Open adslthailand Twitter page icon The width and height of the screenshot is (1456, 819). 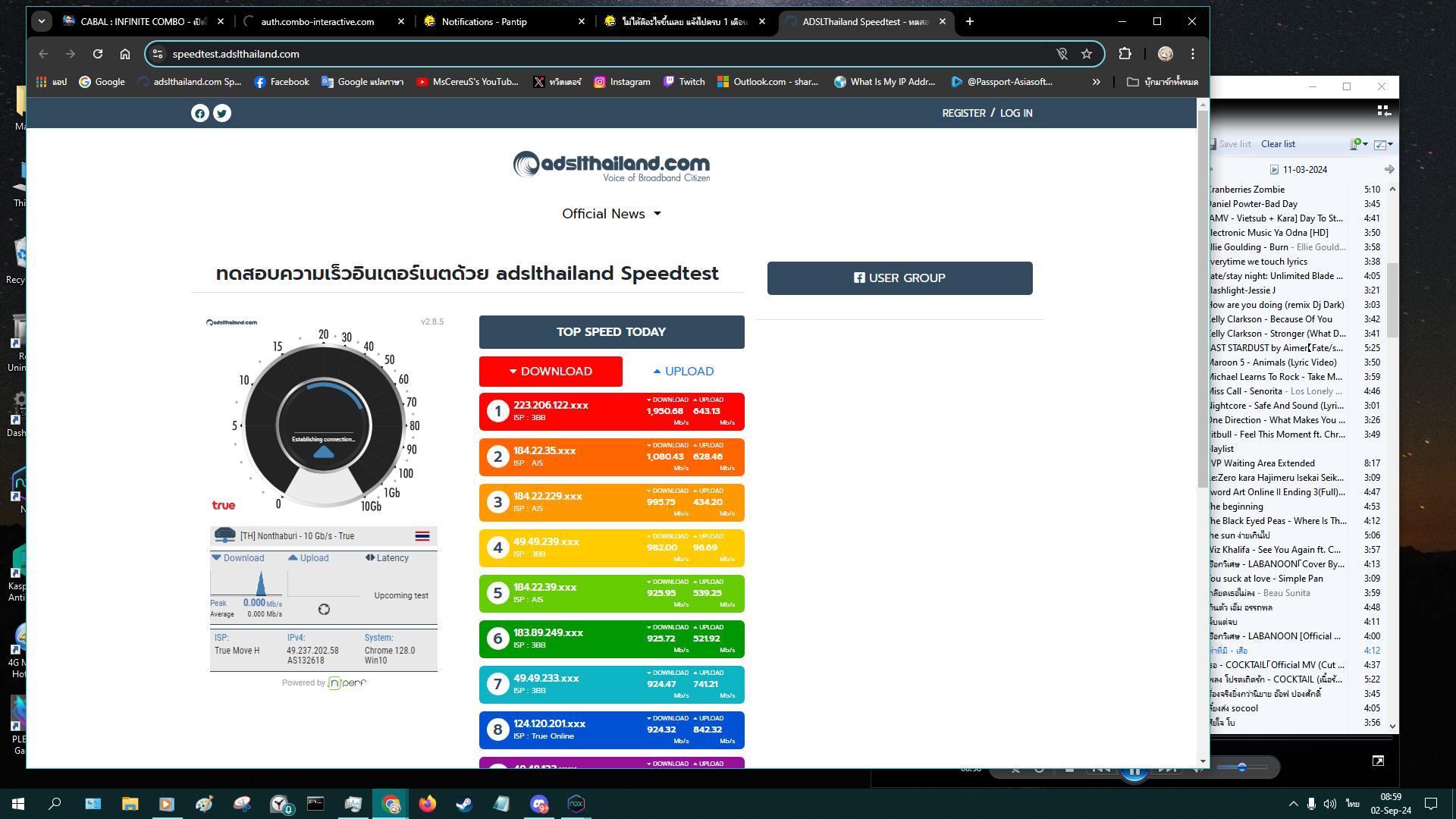coord(221,114)
